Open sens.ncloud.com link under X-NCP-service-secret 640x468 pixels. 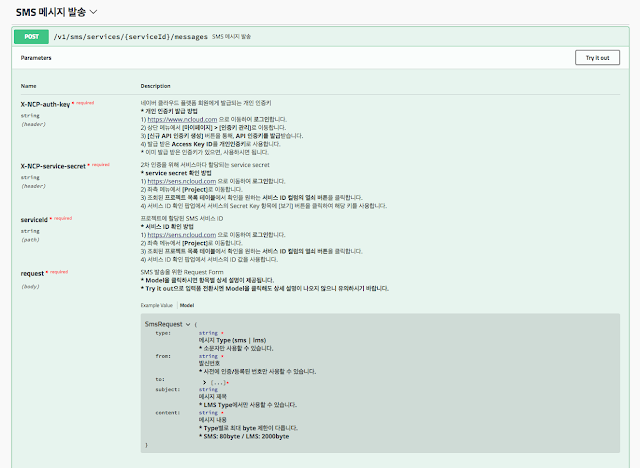181,181
